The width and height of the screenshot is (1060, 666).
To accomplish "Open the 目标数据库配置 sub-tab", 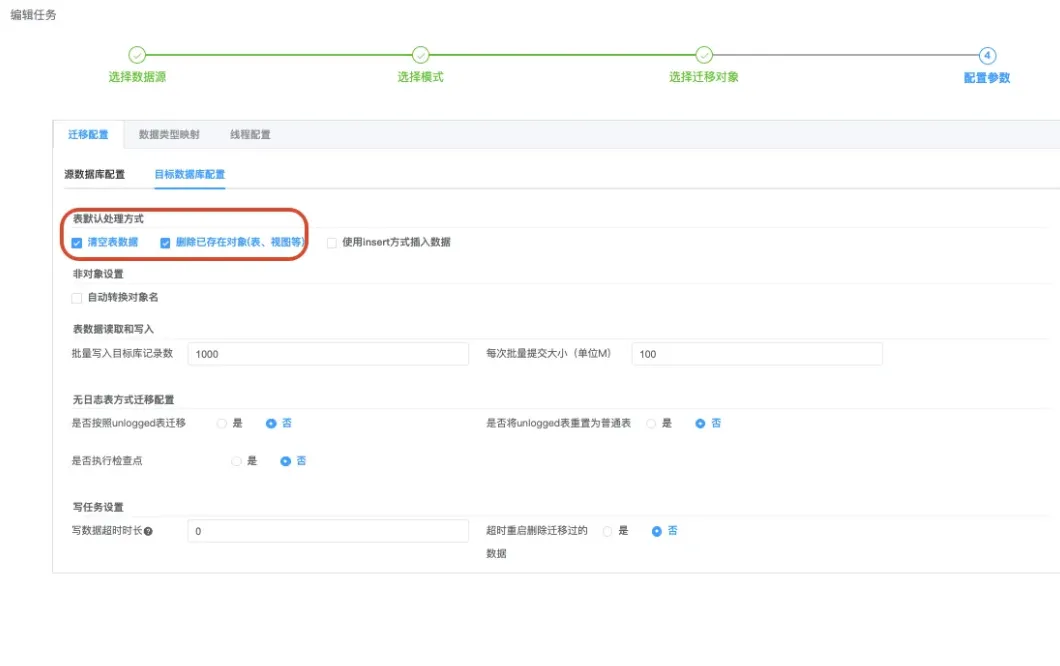I will 190,174.
